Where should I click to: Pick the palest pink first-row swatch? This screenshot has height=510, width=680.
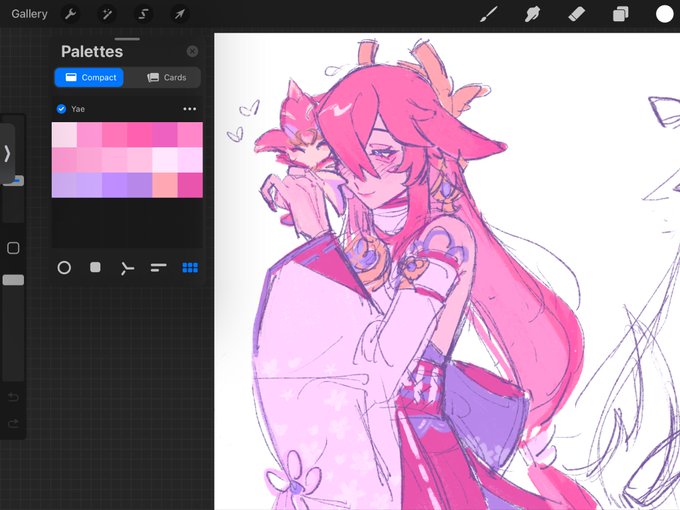coord(64,135)
